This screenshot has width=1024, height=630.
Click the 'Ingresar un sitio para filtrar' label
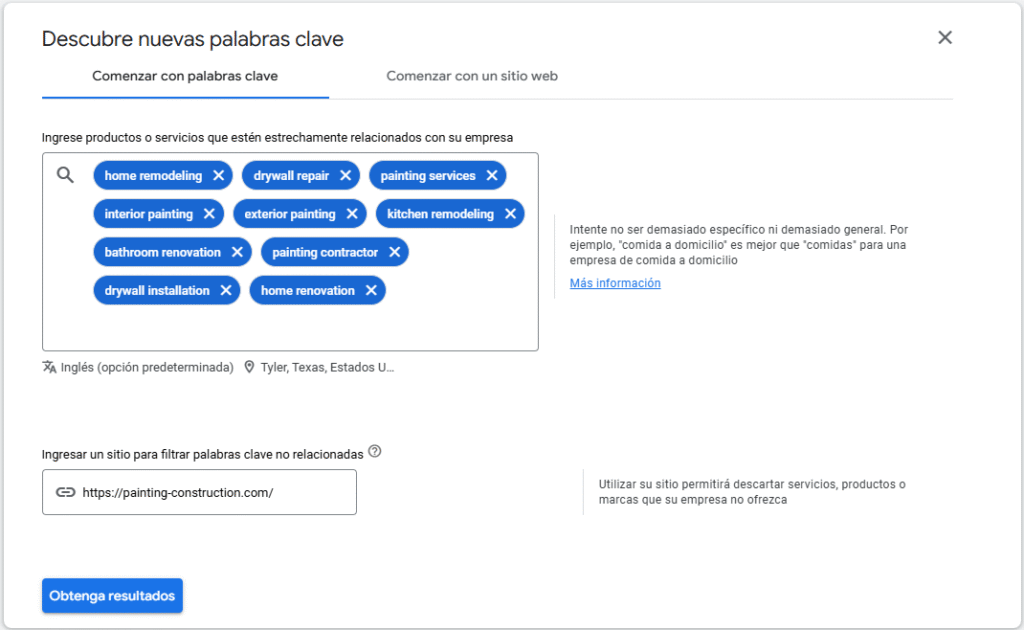pyautogui.click(x=202, y=454)
